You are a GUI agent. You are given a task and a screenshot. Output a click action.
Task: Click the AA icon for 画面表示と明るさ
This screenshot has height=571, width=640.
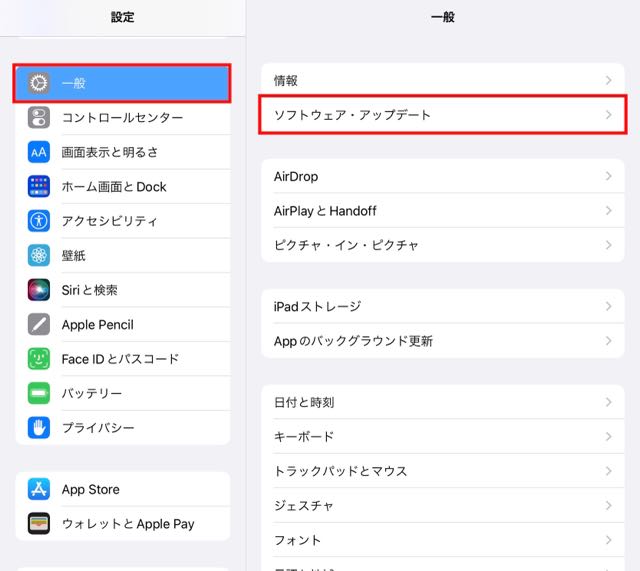[39, 152]
